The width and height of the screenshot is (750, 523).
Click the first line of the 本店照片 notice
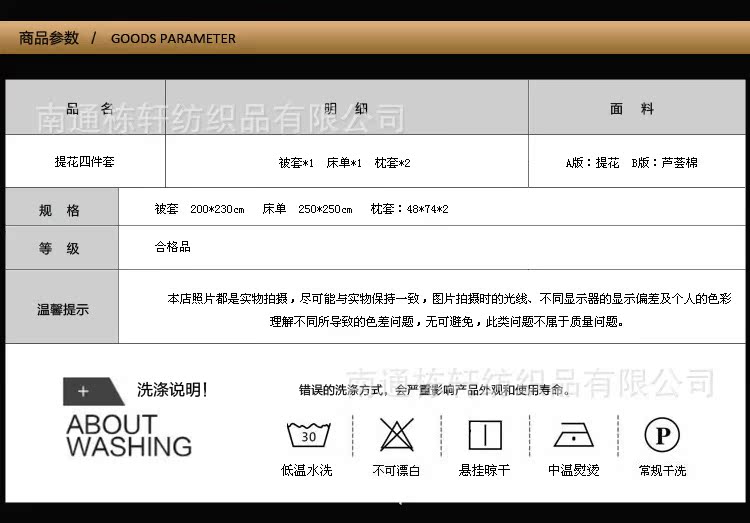pyautogui.click(x=450, y=299)
